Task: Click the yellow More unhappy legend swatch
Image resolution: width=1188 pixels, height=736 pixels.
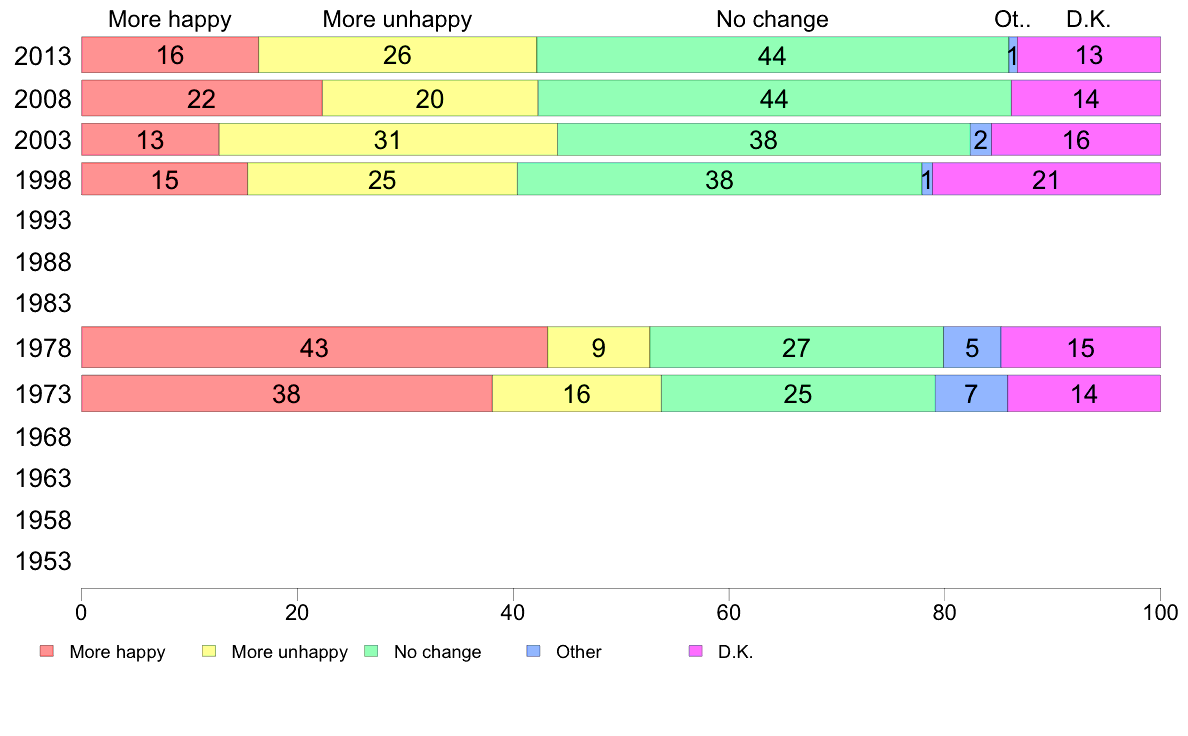Action: coord(209,652)
